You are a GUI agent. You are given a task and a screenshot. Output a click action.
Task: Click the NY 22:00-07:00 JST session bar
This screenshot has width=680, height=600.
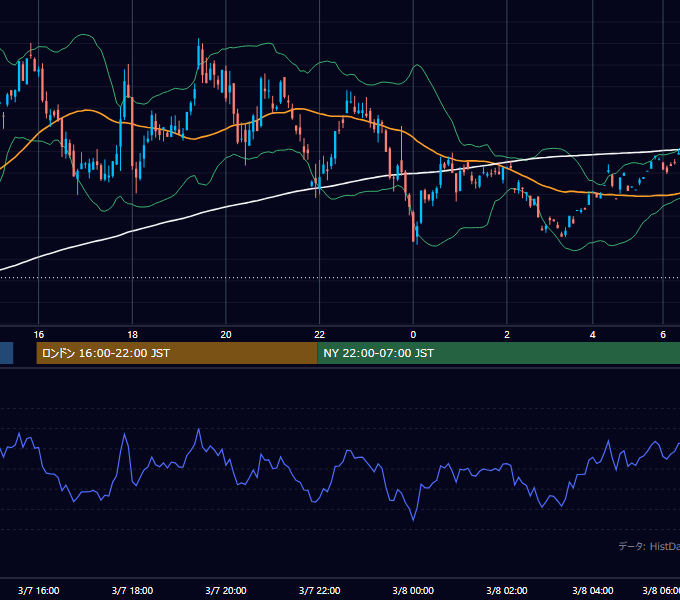click(499, 353)
